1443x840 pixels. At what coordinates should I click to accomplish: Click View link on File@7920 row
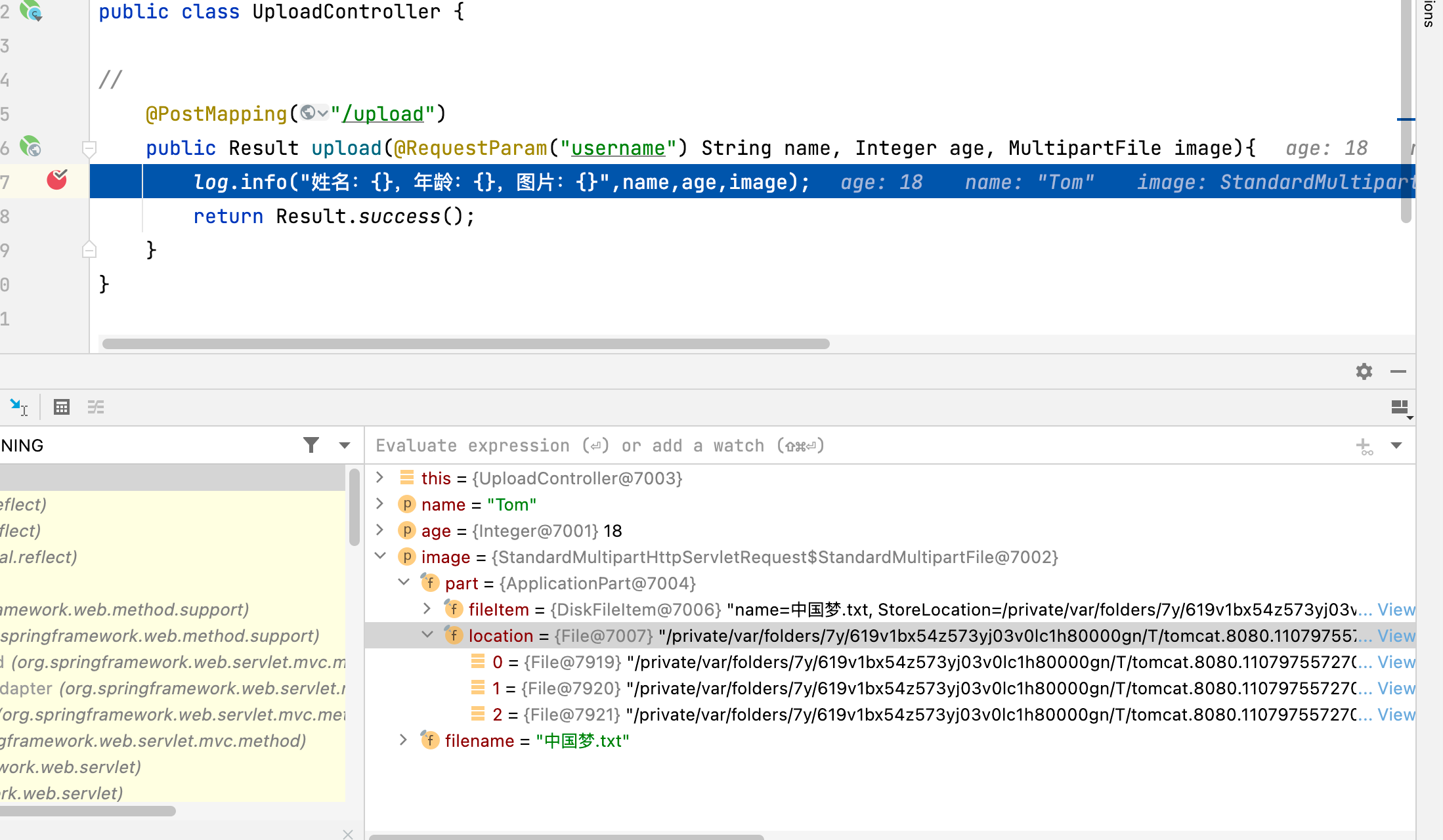[x=1396, y=688]
